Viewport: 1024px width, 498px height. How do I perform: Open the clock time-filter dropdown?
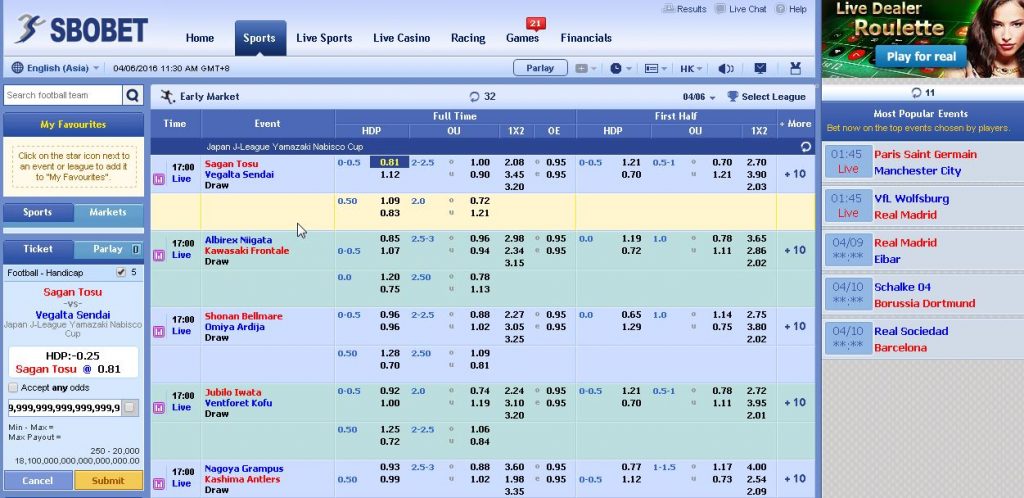pos(620,69)
